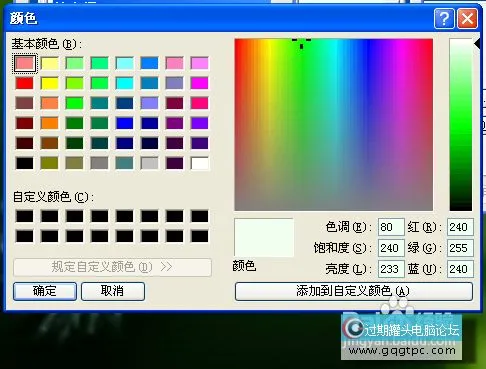Pick the olive swatch beside black, last basic row
The image size is (486, 369).
[50, 163]
